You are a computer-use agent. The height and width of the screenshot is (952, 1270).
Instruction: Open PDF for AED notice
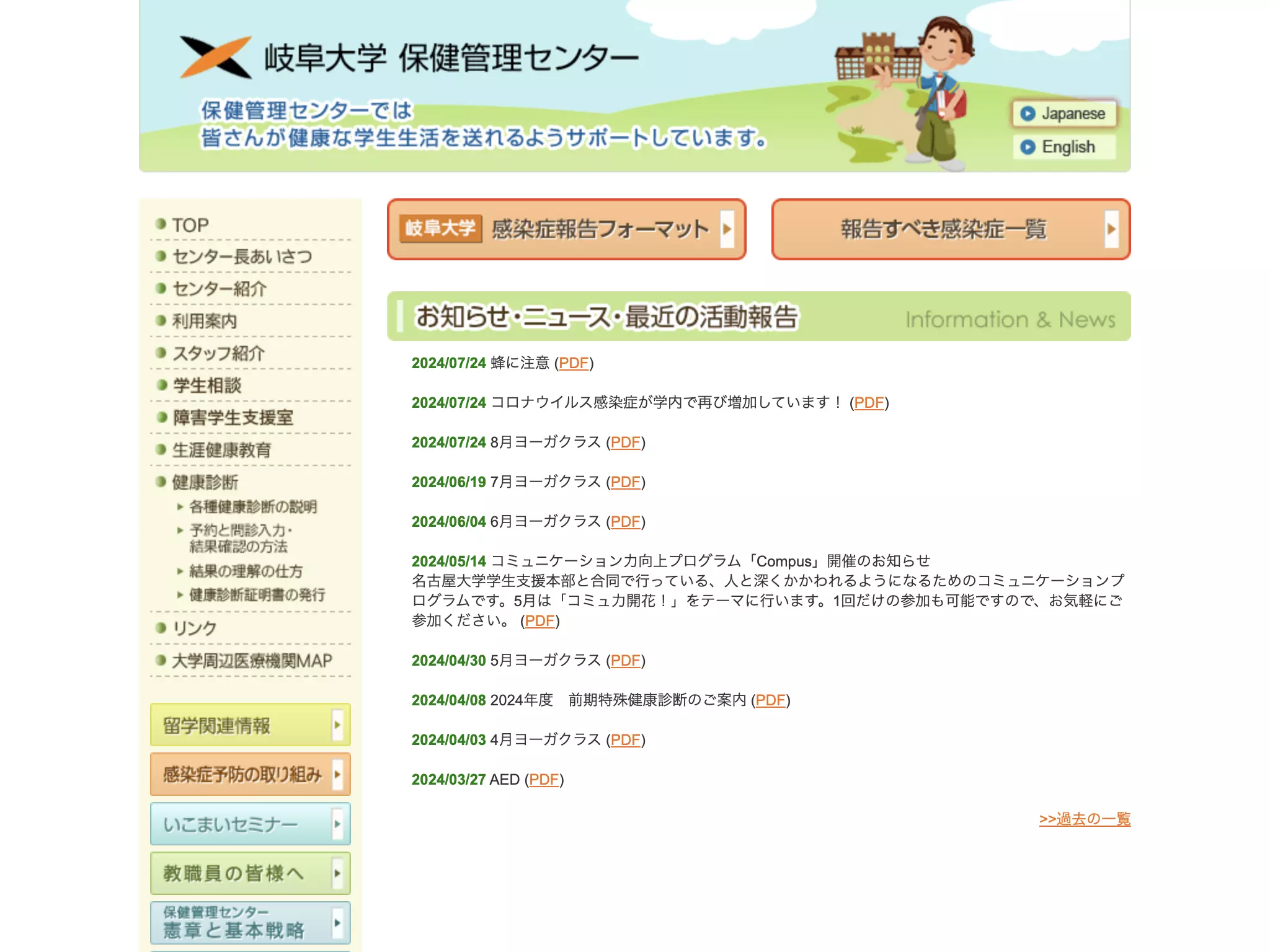coord(544,780)
